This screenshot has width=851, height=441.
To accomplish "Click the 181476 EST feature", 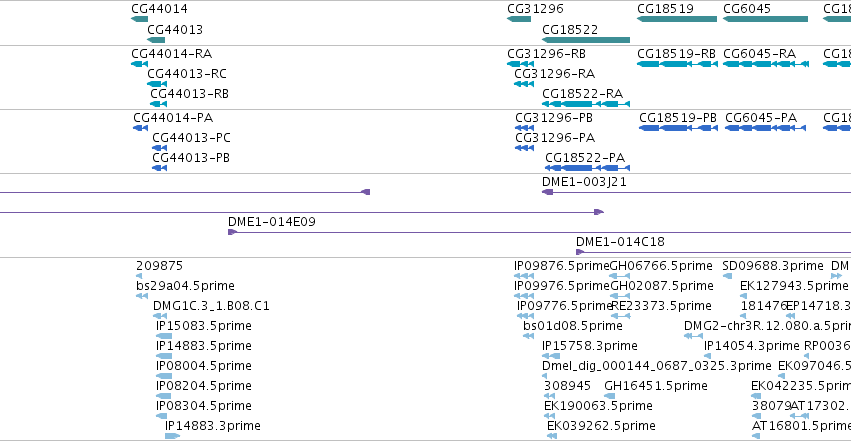I will (x=744, y=316).
